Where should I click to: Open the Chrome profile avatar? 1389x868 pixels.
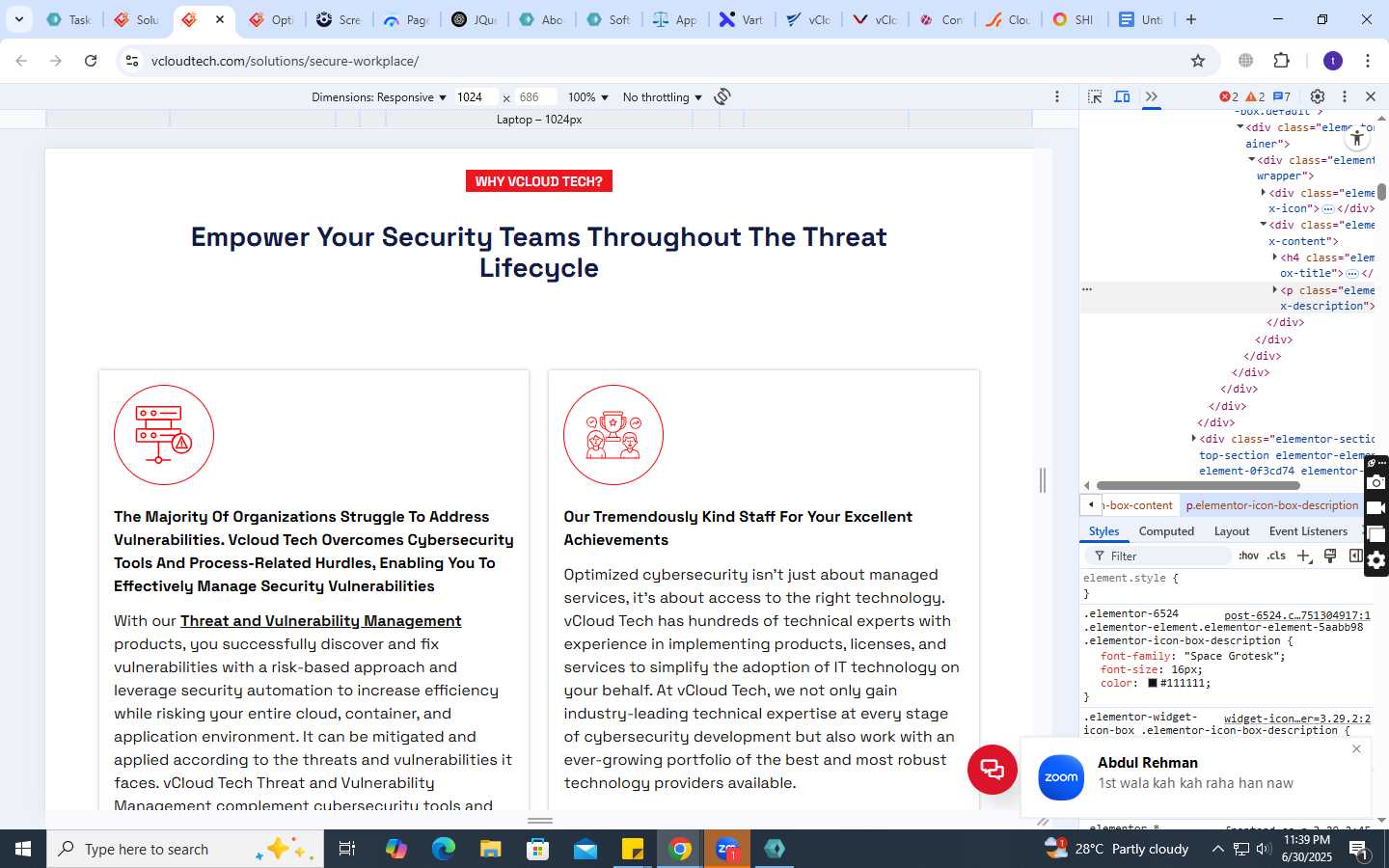(1333, 61)
